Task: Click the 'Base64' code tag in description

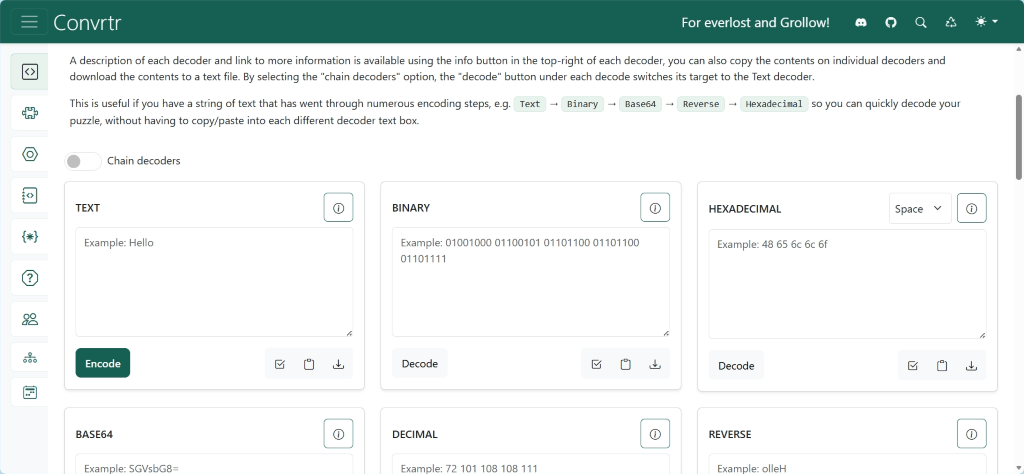Action: click(x=640, y=104)
